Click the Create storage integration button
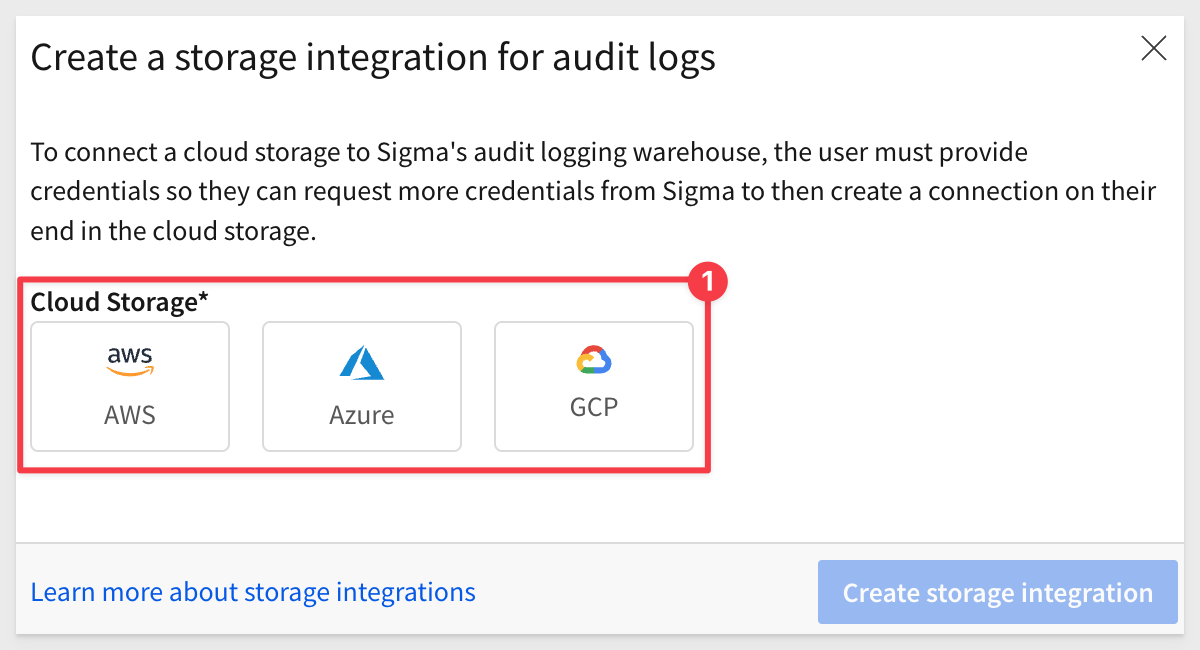This screenshot has width=1200, height=650. point(998,593)
